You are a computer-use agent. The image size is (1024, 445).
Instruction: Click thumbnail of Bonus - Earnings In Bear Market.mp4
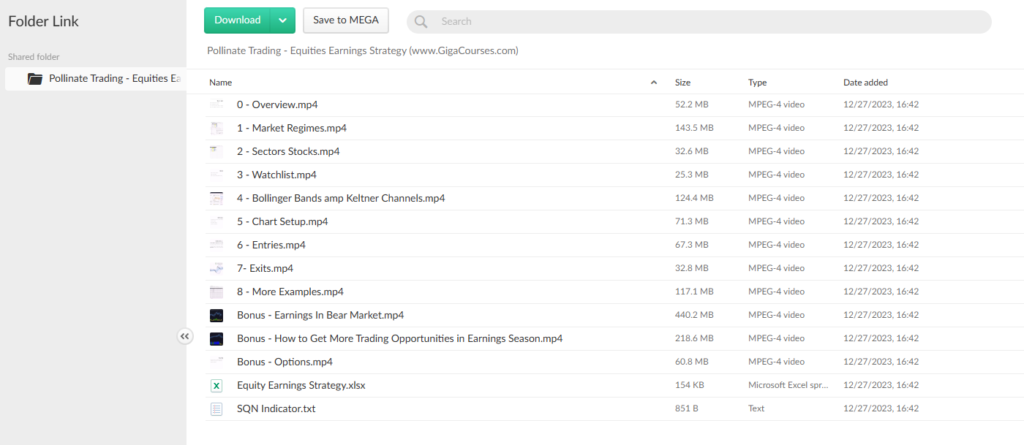(x=216, y=315)
